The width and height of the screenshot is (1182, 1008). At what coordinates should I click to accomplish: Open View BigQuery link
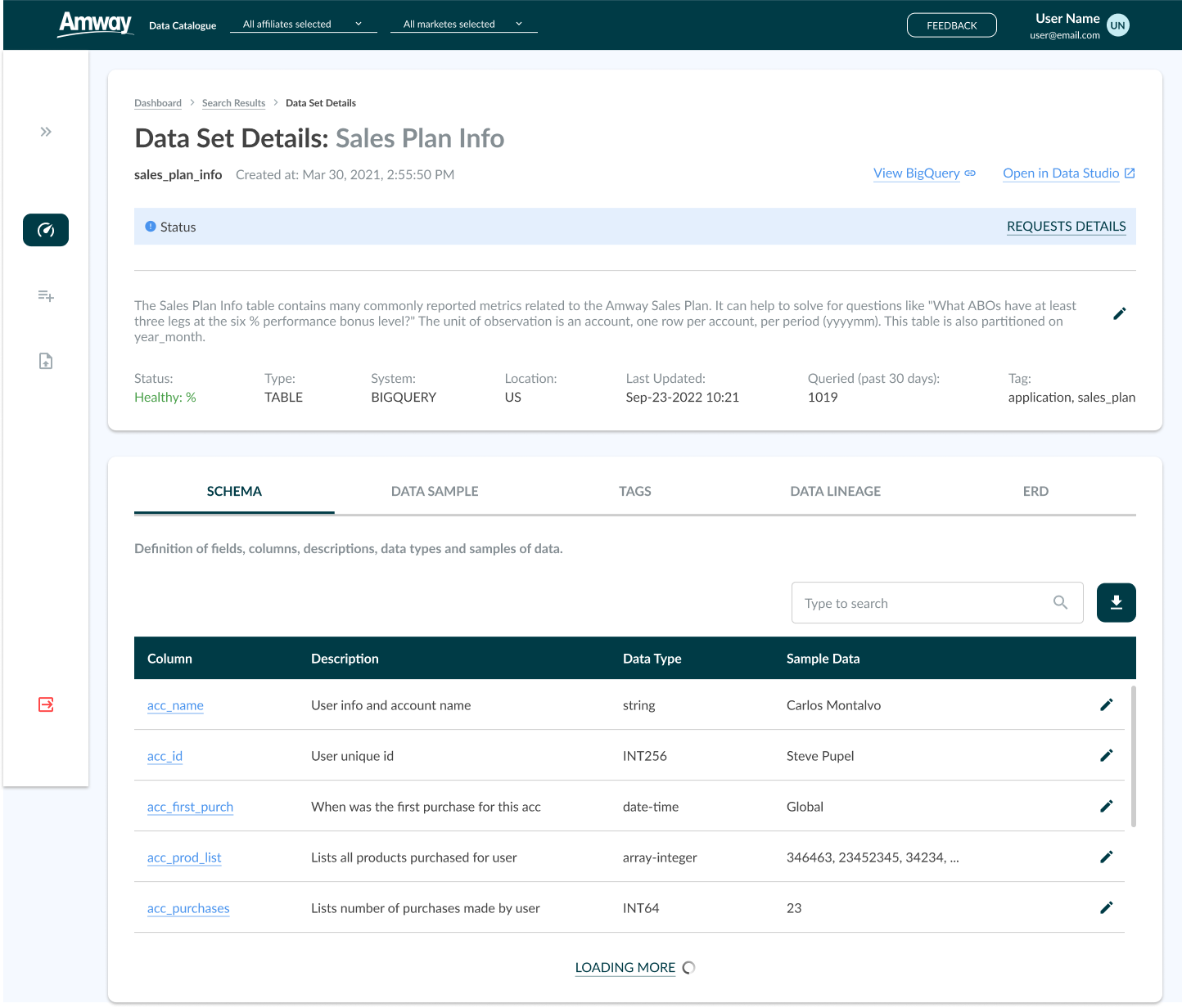click(924, 173)
